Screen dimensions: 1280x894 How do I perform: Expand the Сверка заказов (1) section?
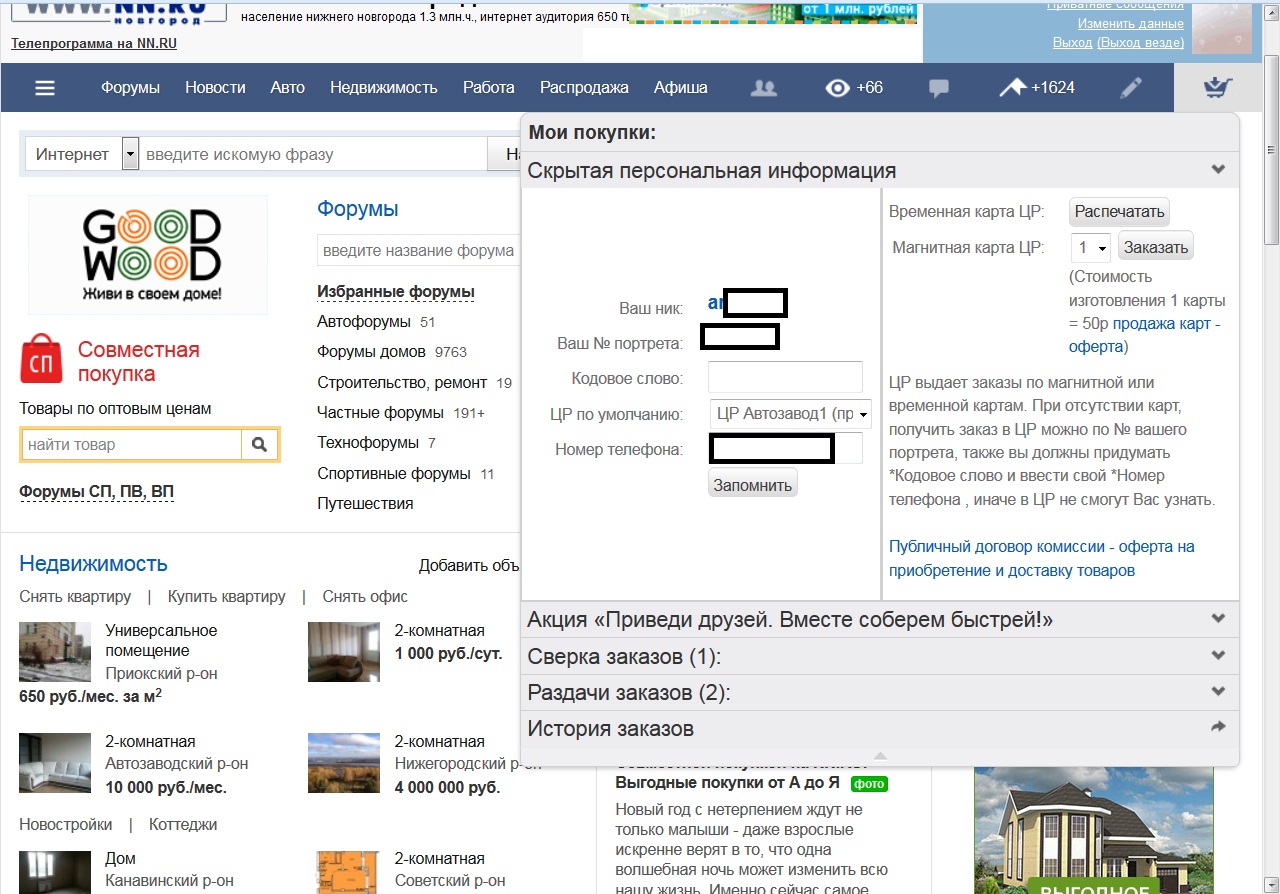1217,656
